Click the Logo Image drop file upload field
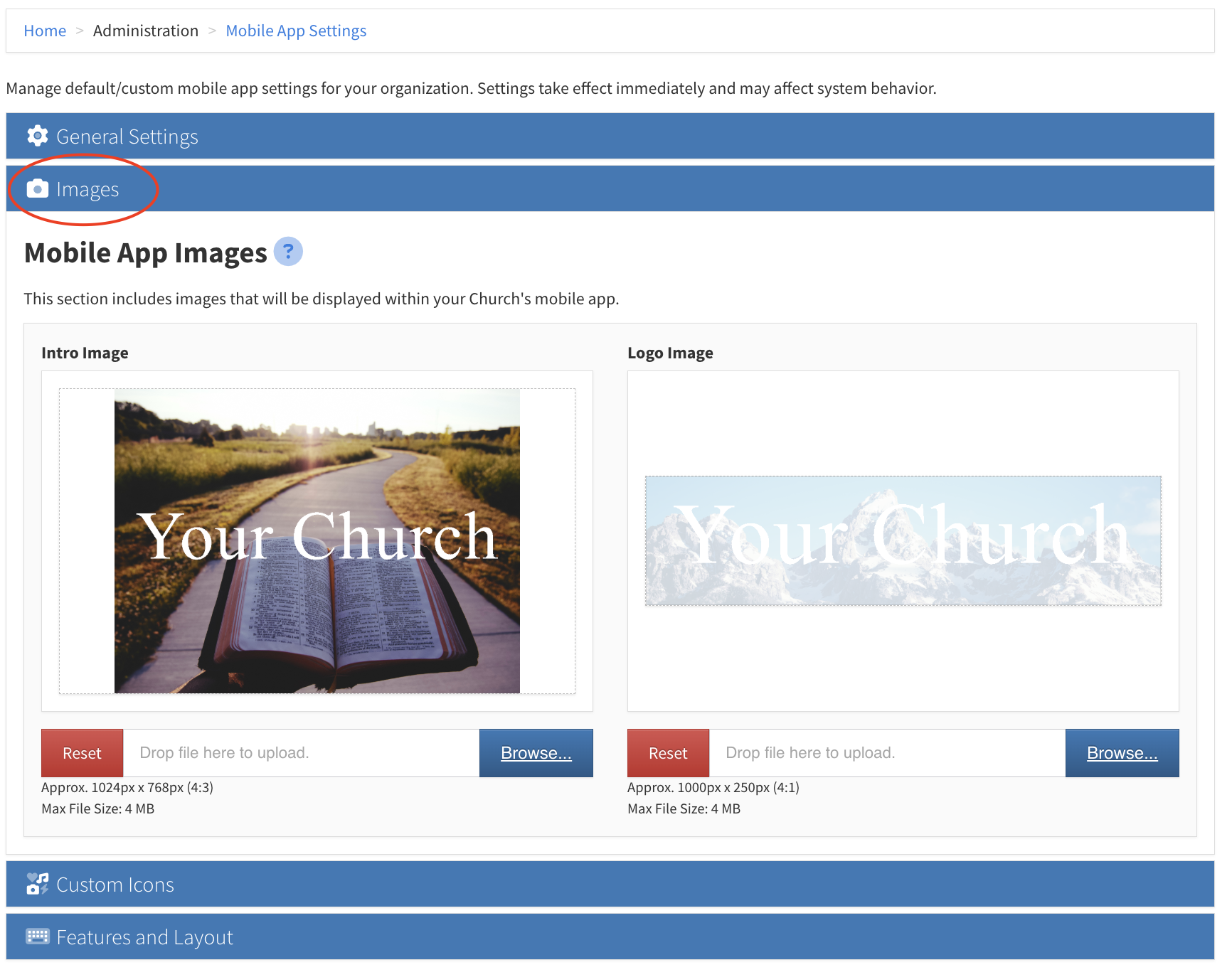Viewport: 1232px width, 977px height. pos(888,753)
